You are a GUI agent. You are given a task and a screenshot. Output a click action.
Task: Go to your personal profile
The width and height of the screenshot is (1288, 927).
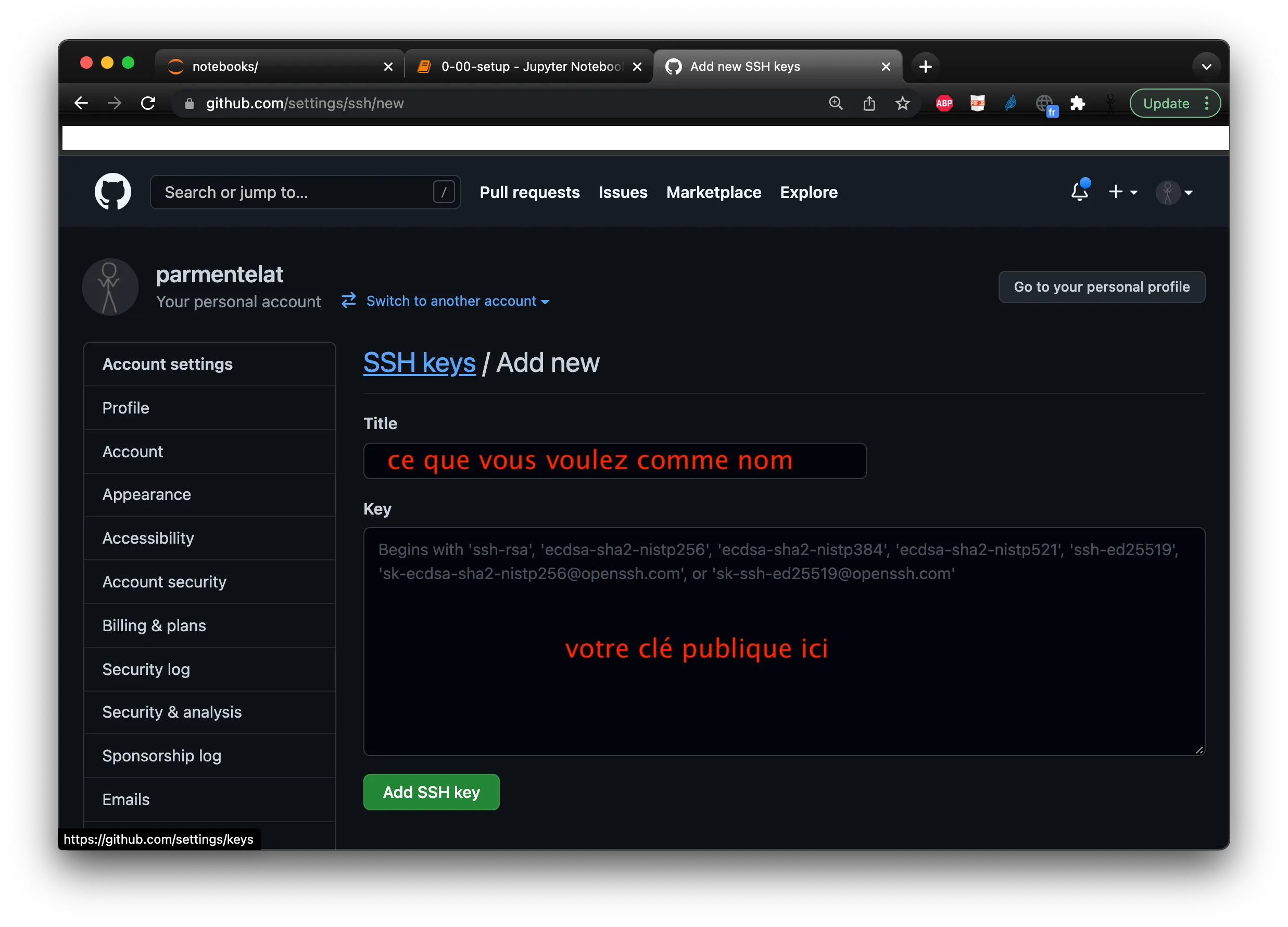pos(1101,286)
